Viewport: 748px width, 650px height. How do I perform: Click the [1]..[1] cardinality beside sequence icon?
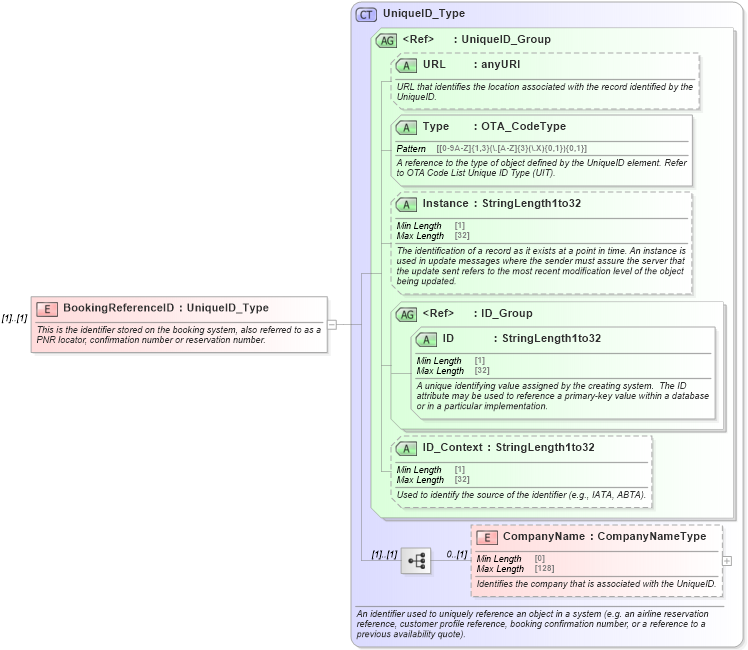coord(384,555)
